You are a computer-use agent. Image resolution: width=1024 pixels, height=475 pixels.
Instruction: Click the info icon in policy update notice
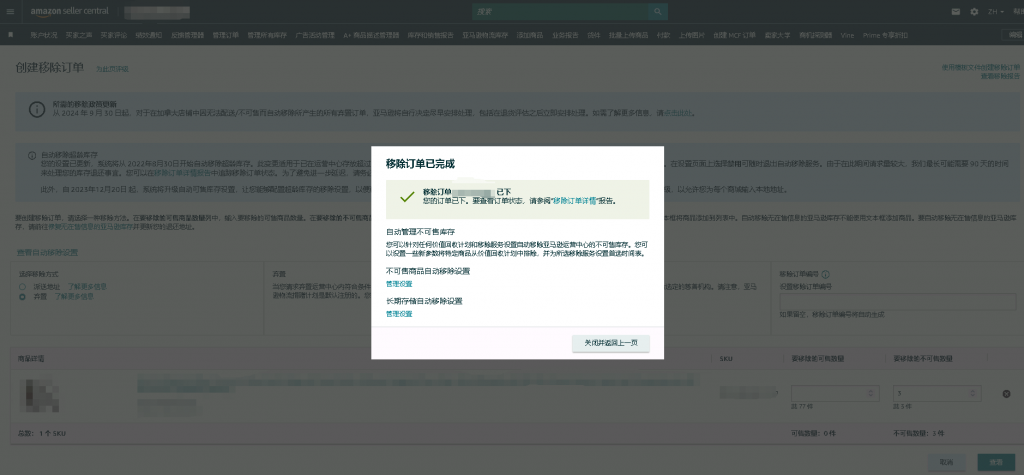[x=37, y=108]
